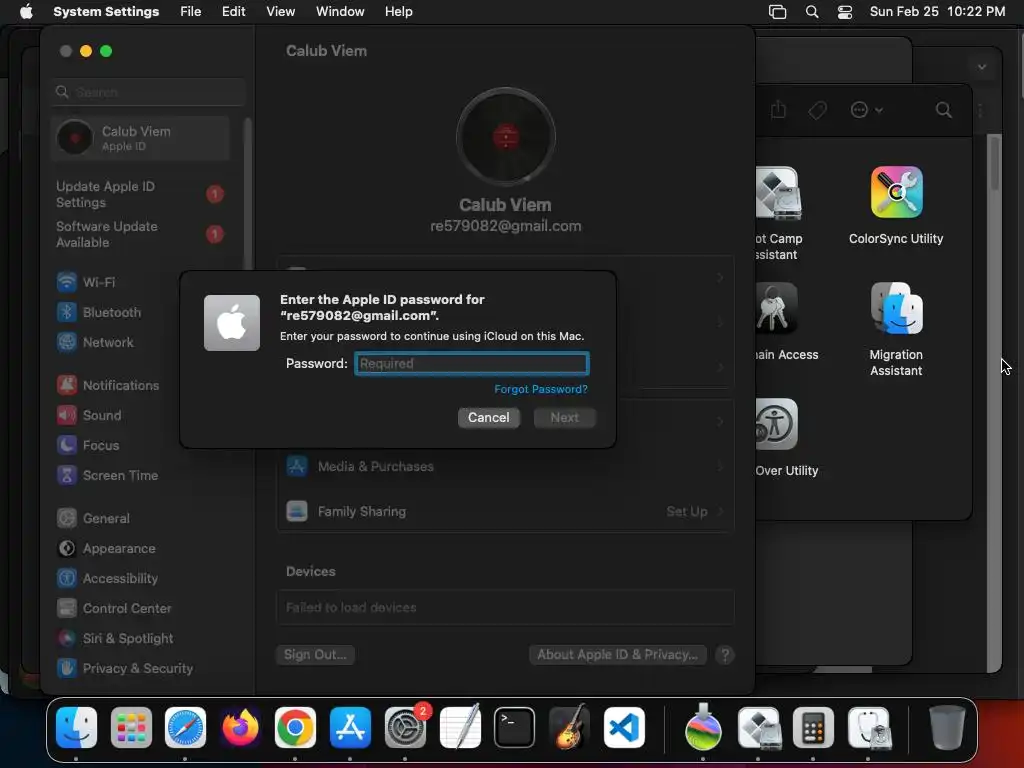Click the System Settings search field
This screenshot has width=1024, height=768.
tap(150, 92)
